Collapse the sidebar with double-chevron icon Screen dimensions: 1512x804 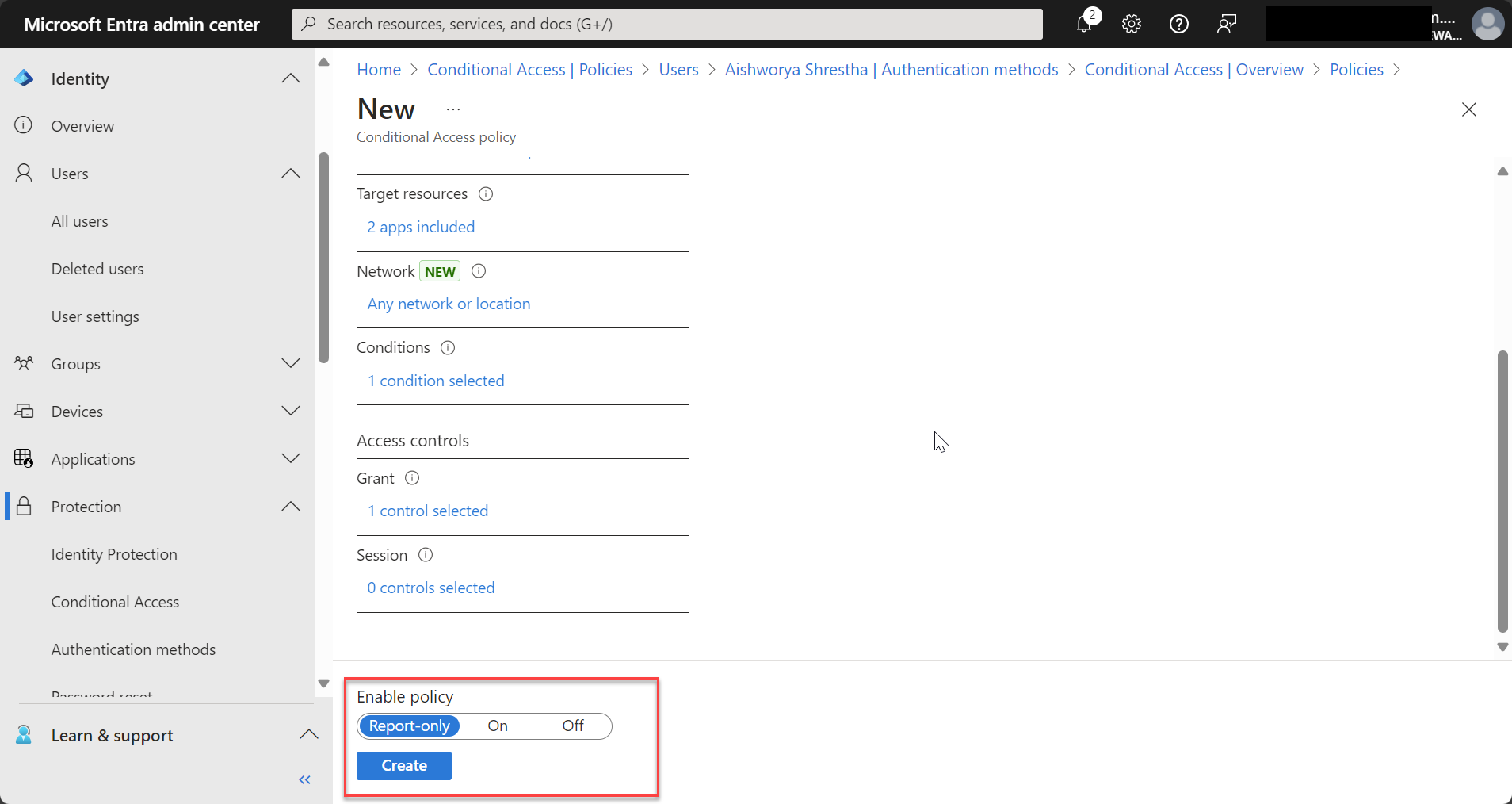click(x=304, y=780)
